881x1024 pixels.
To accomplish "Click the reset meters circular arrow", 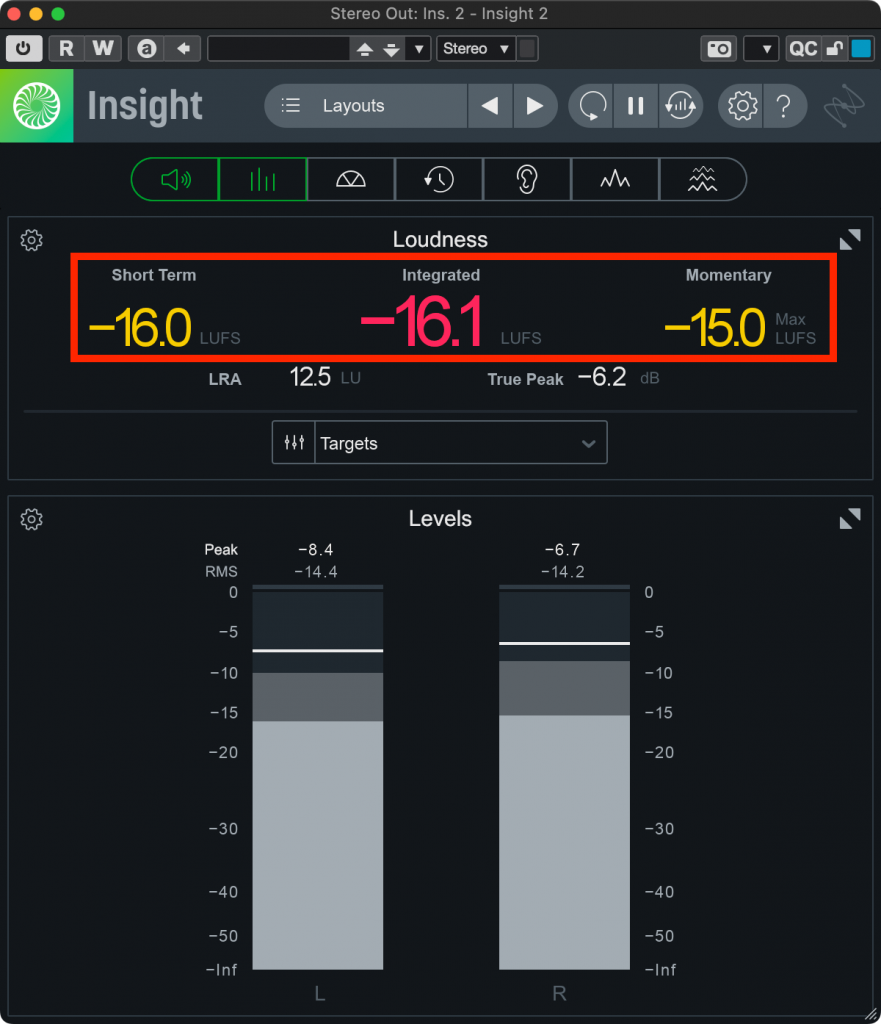I will (592, 106).
